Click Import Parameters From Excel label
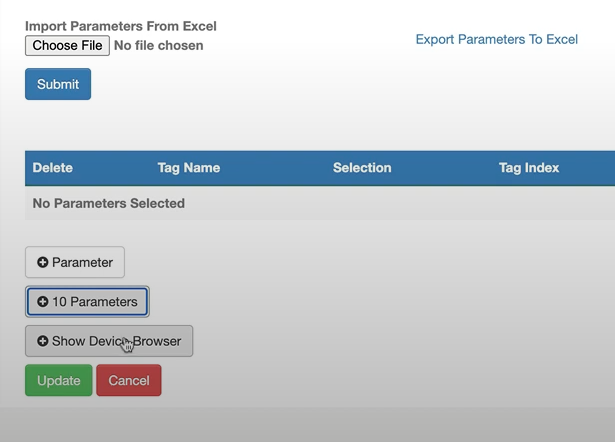 [x=121, y=26]
